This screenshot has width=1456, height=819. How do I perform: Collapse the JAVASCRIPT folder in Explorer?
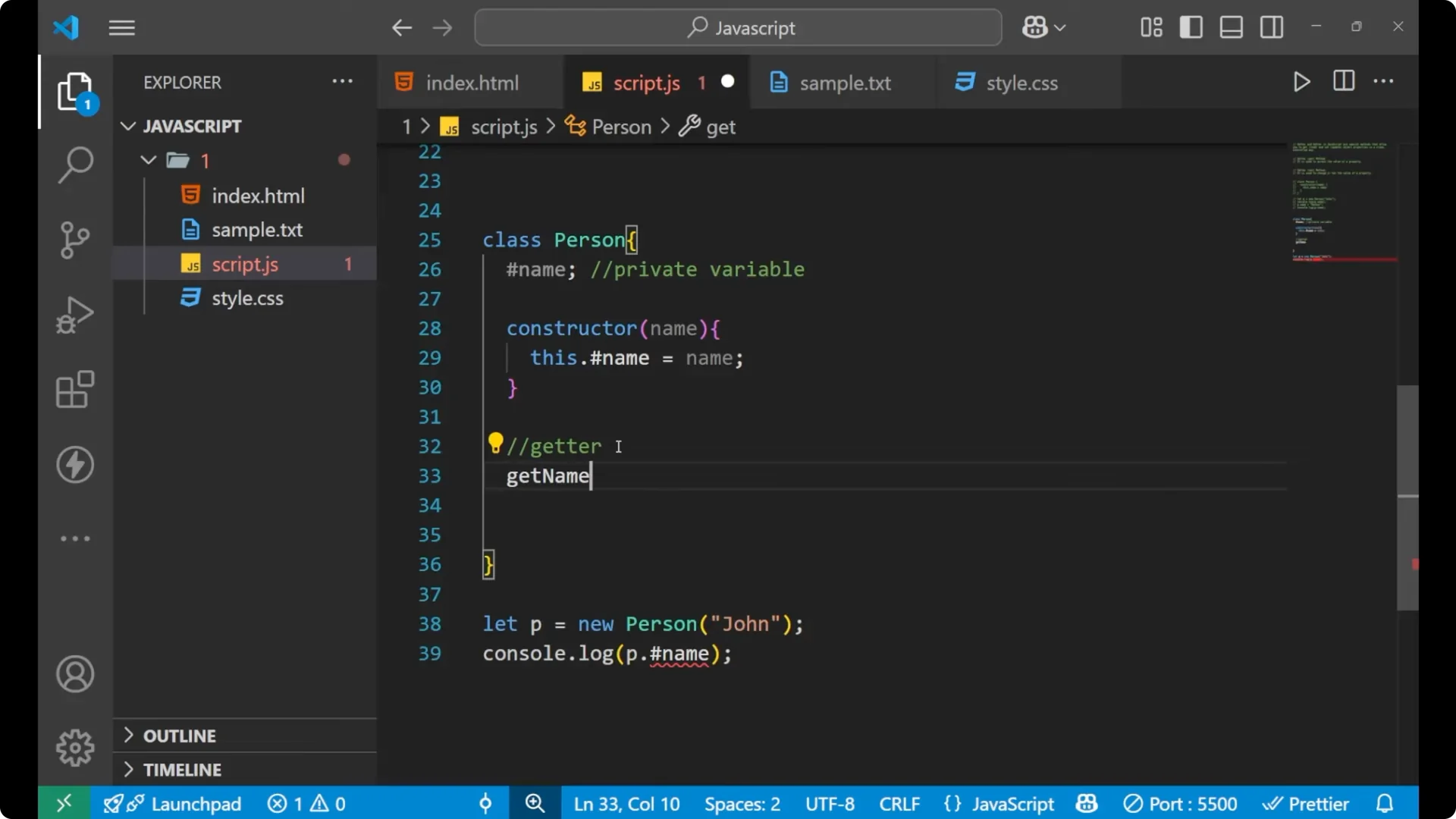(127, 126)
